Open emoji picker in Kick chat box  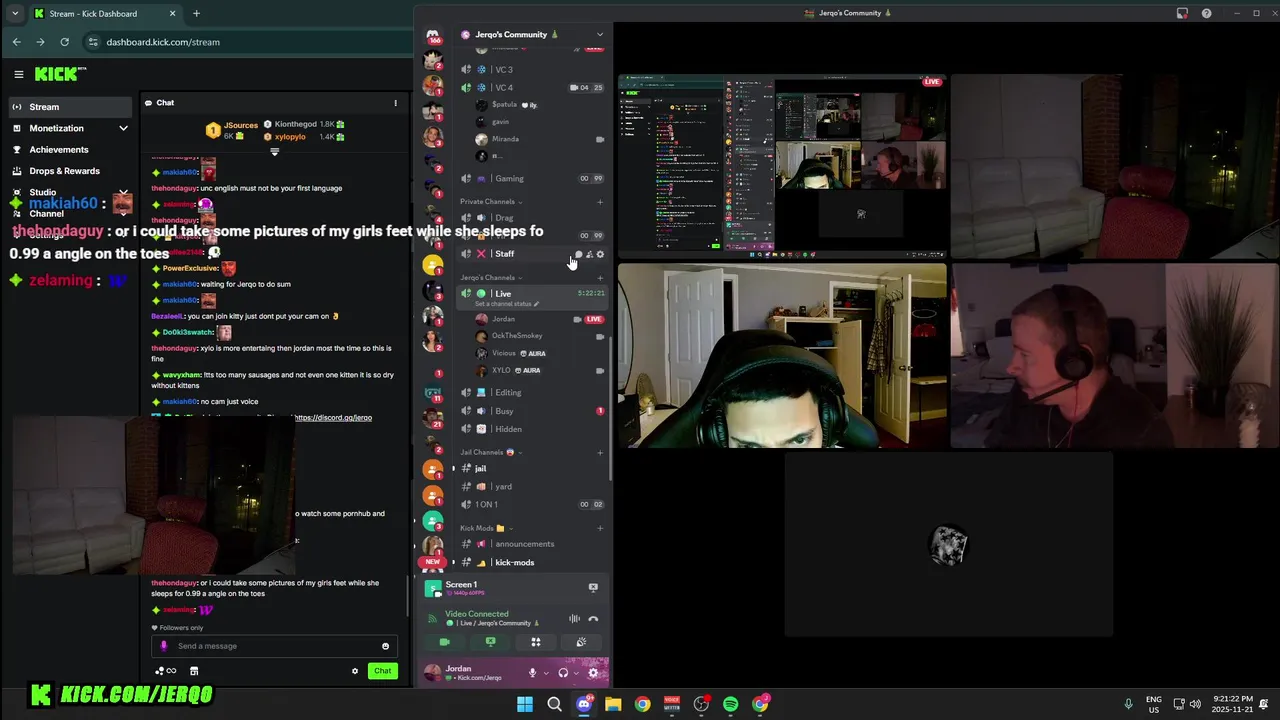tap(385, 646)
